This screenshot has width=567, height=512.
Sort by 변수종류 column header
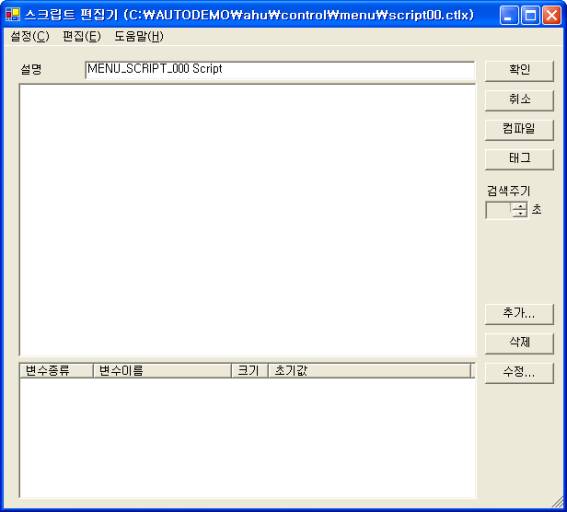(56, 371)
